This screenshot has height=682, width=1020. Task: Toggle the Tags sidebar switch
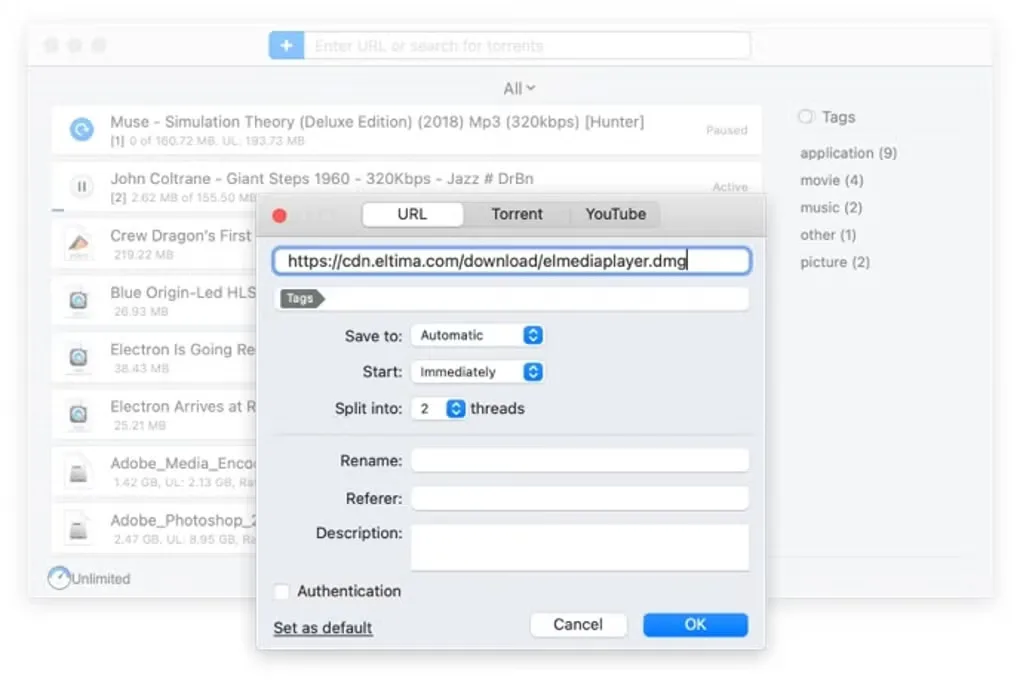(806, 117)
